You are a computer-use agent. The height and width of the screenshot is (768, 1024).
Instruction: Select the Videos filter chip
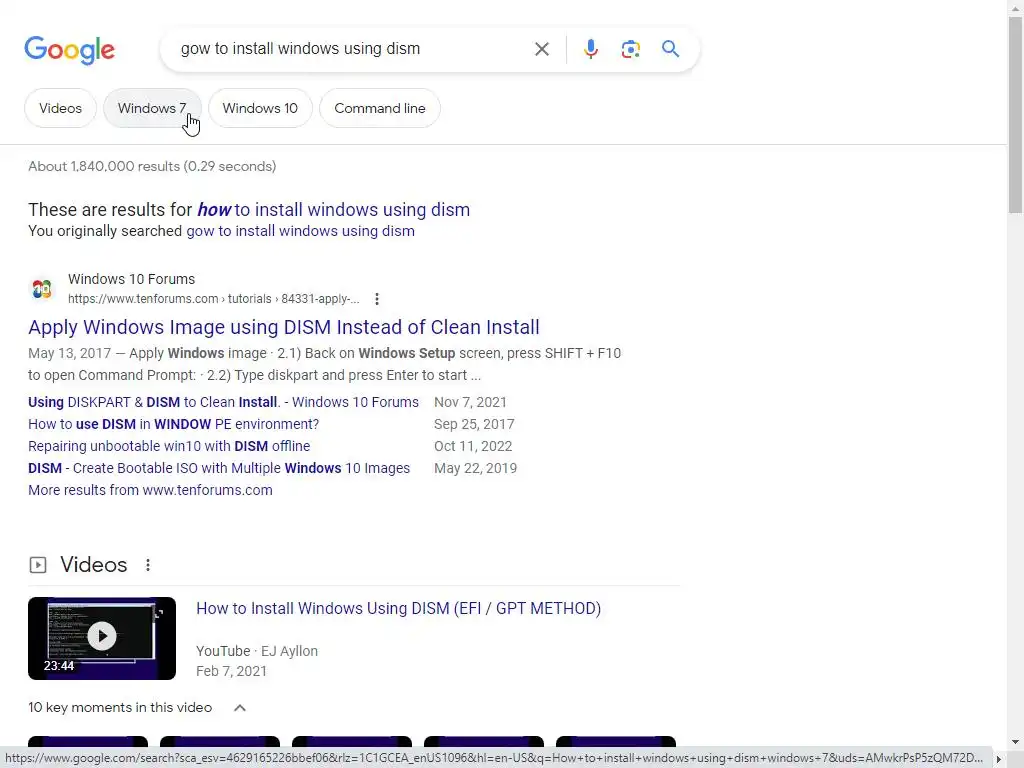(60, 108)
